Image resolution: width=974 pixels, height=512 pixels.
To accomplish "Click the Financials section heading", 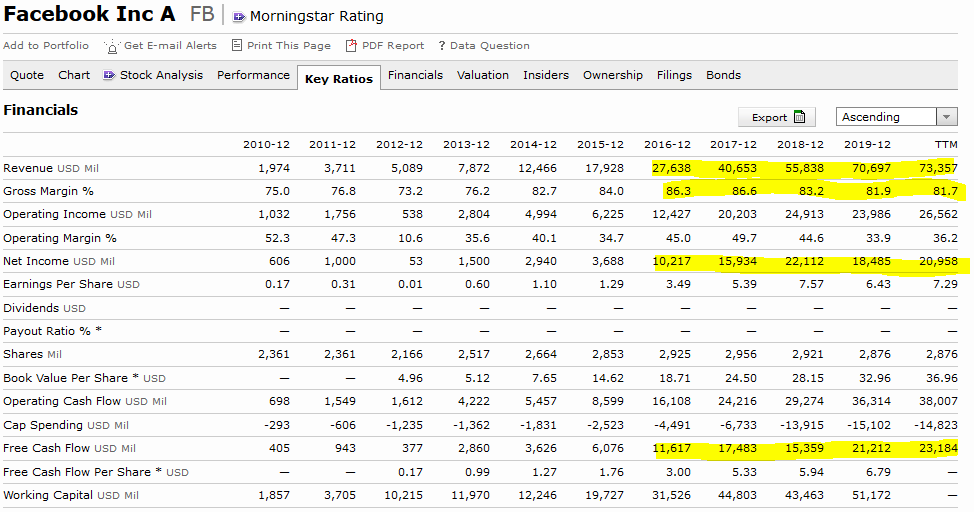I will pos(40,111).
